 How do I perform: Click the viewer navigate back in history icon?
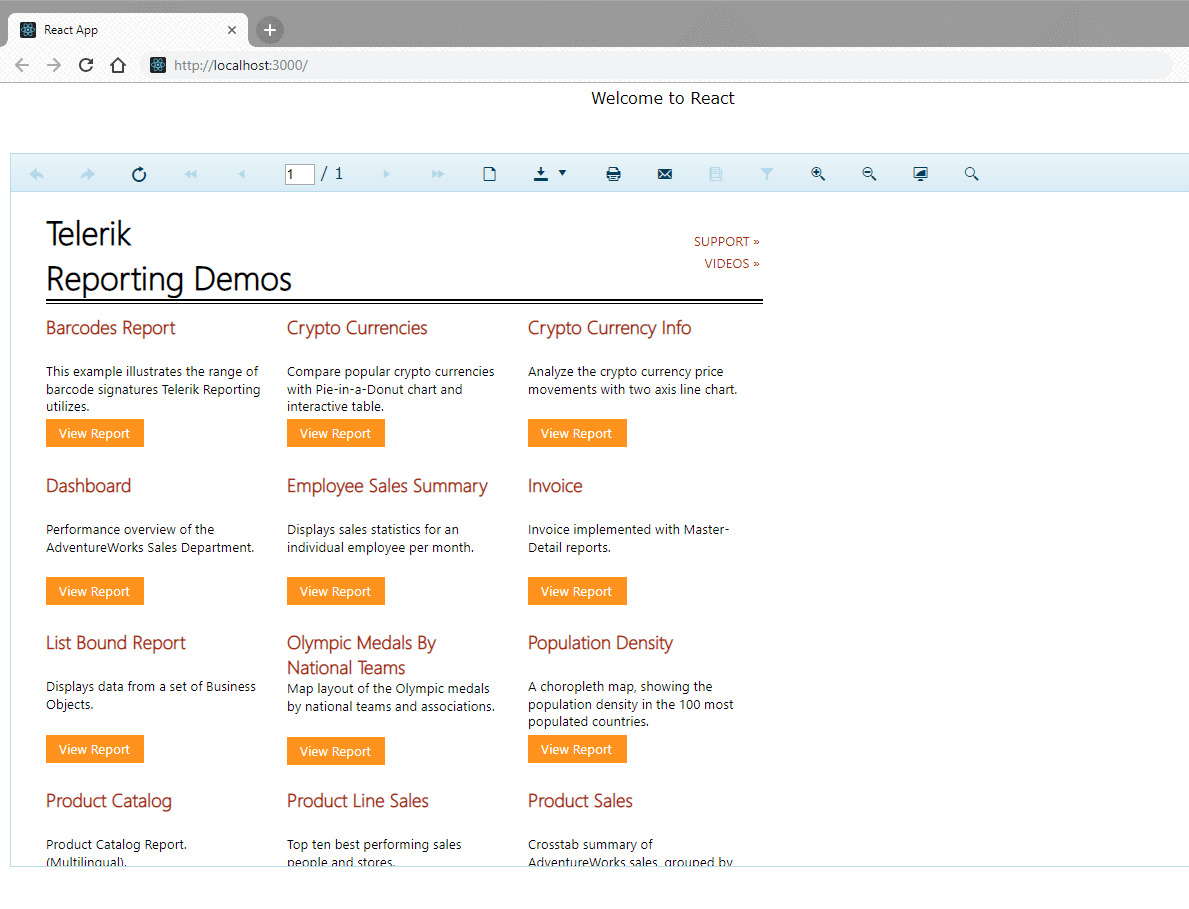pos(36,174)
